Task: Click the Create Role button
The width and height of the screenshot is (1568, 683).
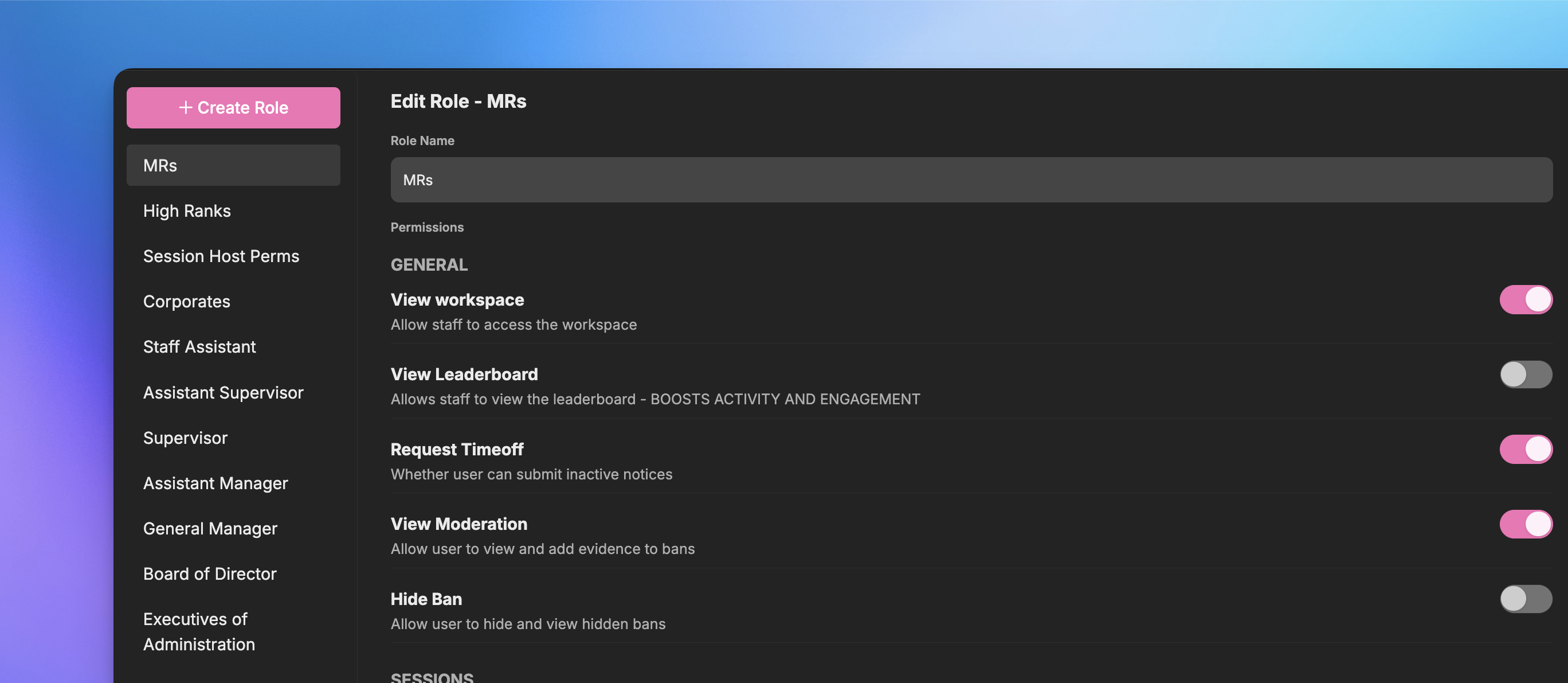Action: click(233, 107)
